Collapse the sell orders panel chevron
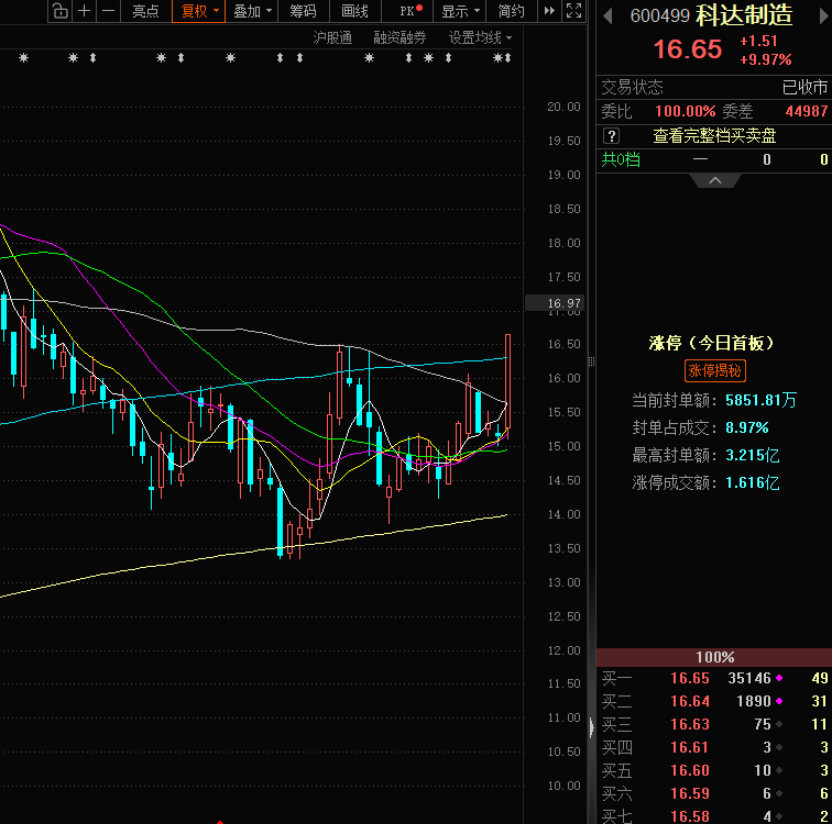 pyautogui.click(x=715, y=181)
